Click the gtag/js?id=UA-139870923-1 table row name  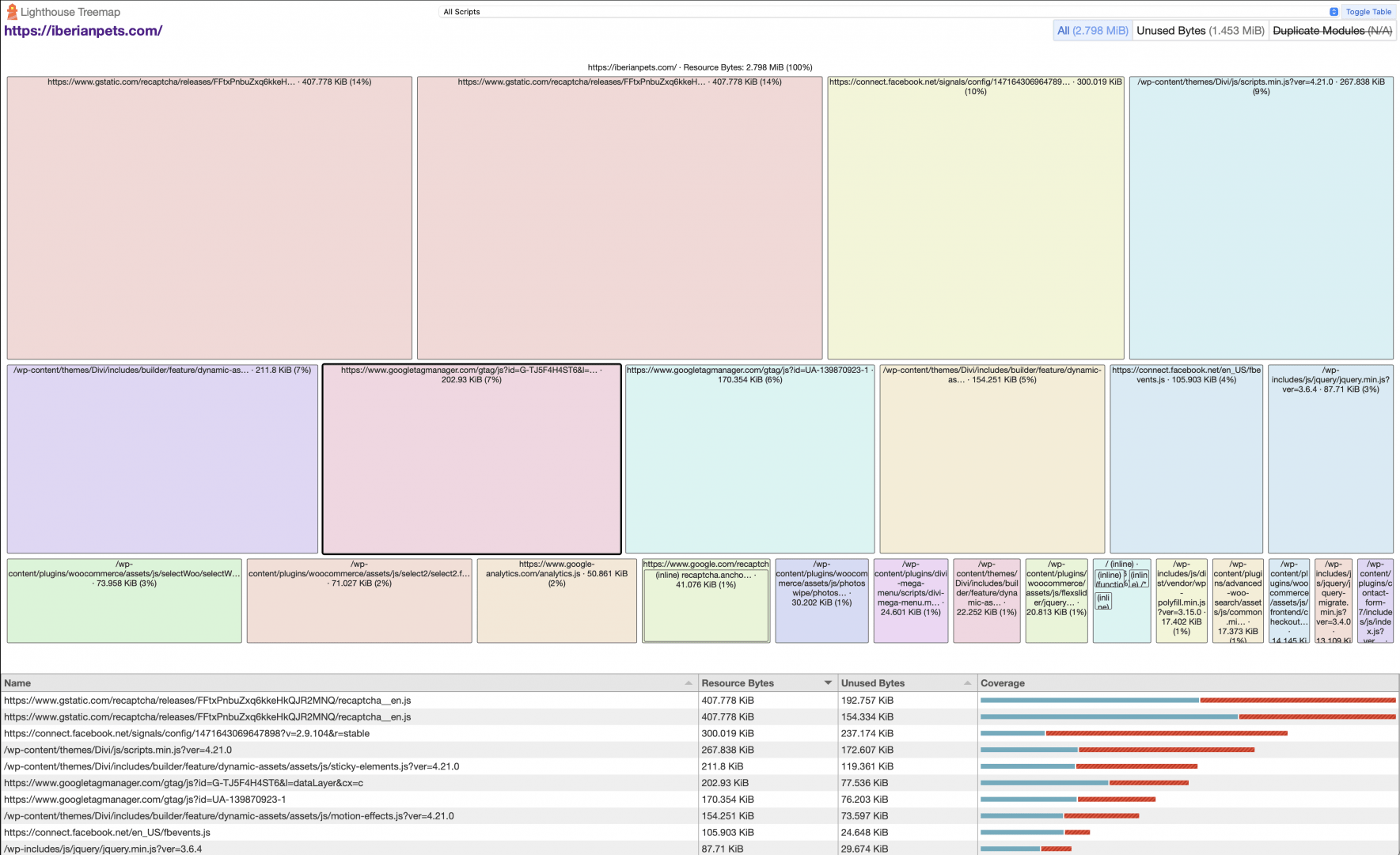point(145,800)
